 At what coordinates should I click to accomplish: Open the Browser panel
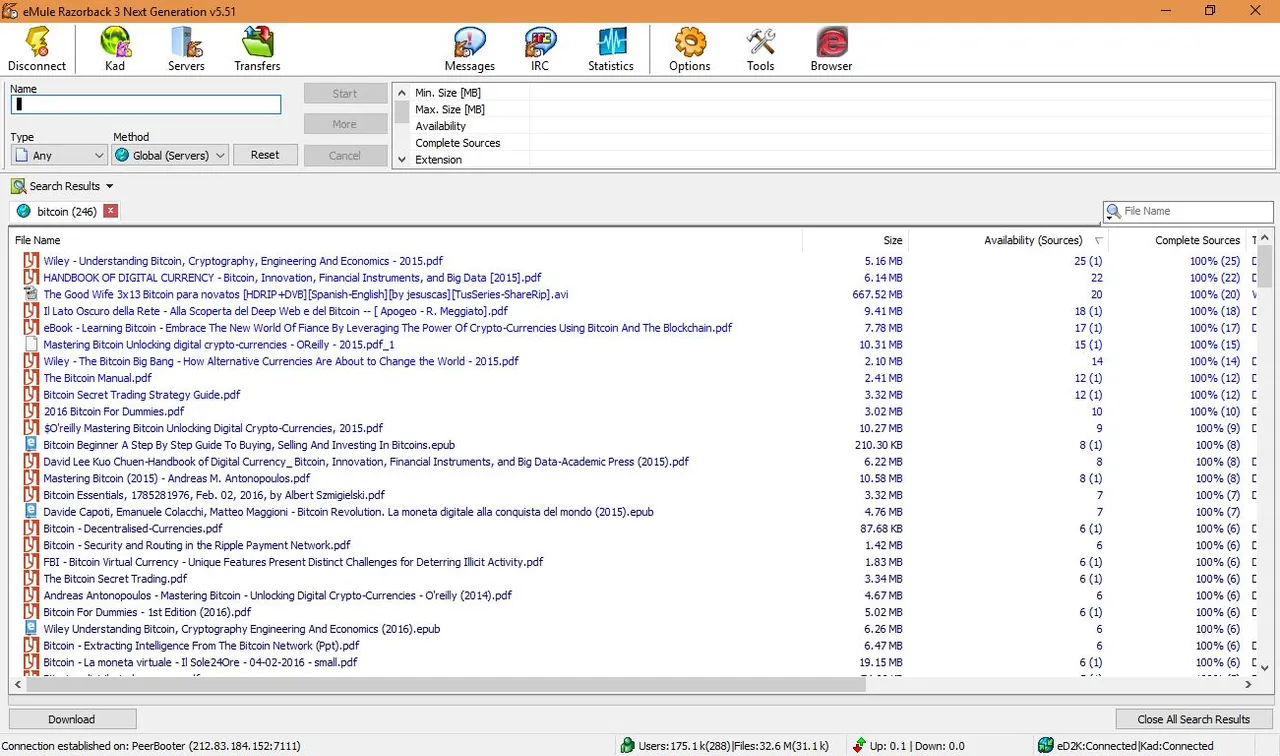point(831,48)
